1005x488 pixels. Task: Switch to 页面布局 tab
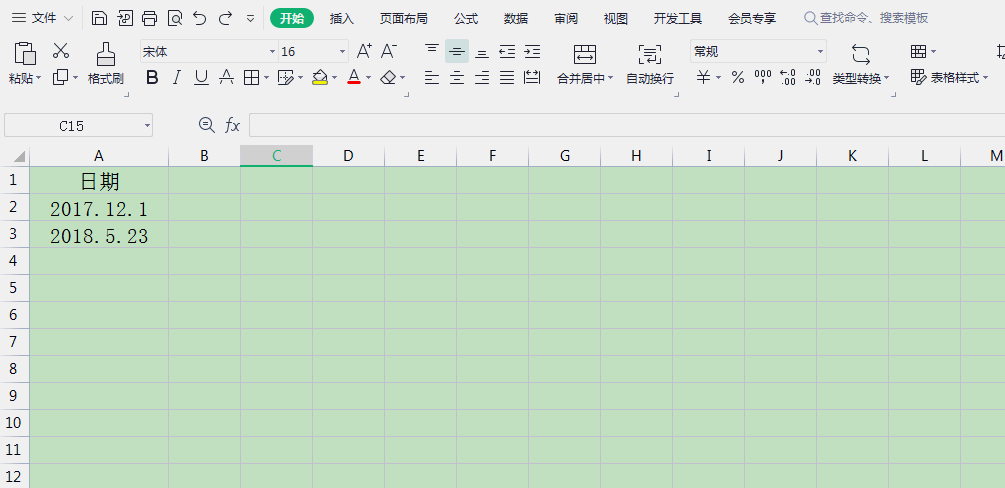pos(403,19)
